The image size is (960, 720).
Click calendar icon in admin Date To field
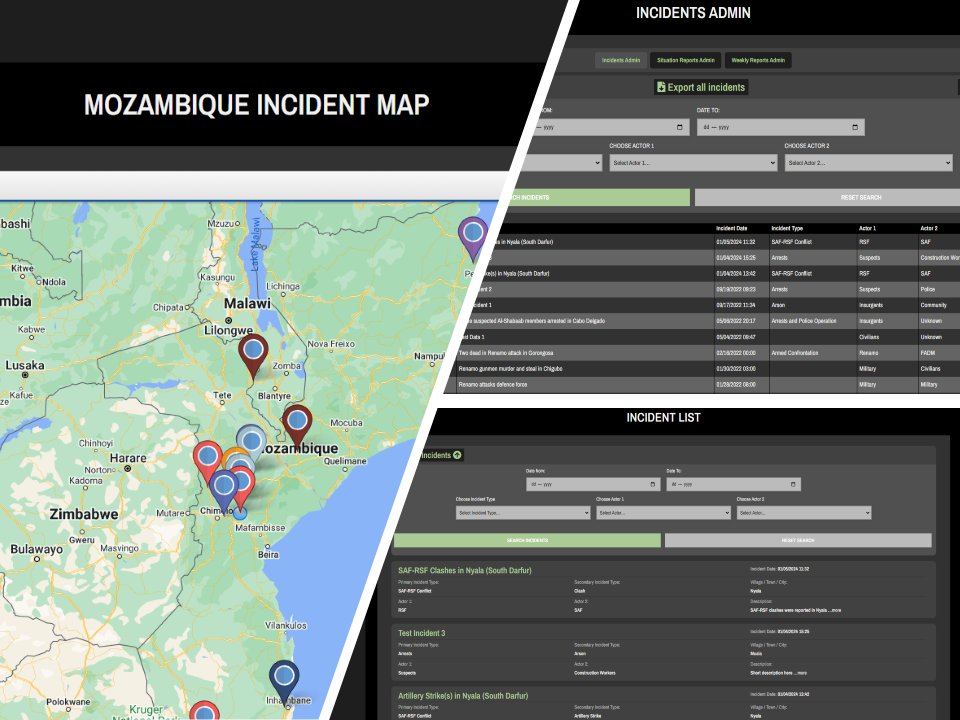click(855, 127)
